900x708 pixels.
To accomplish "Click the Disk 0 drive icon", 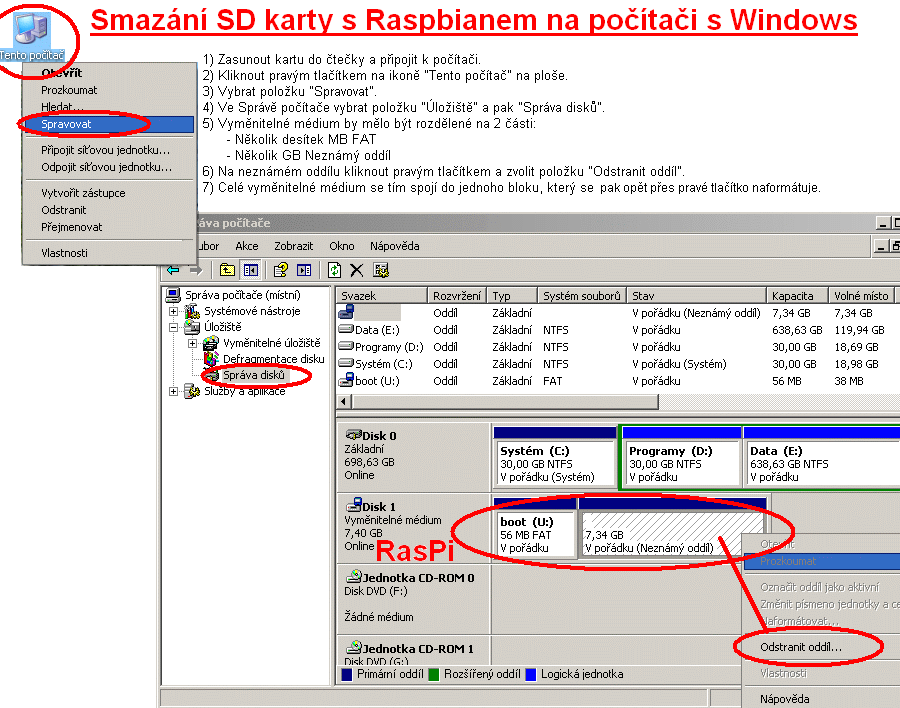I will (354, 435).
